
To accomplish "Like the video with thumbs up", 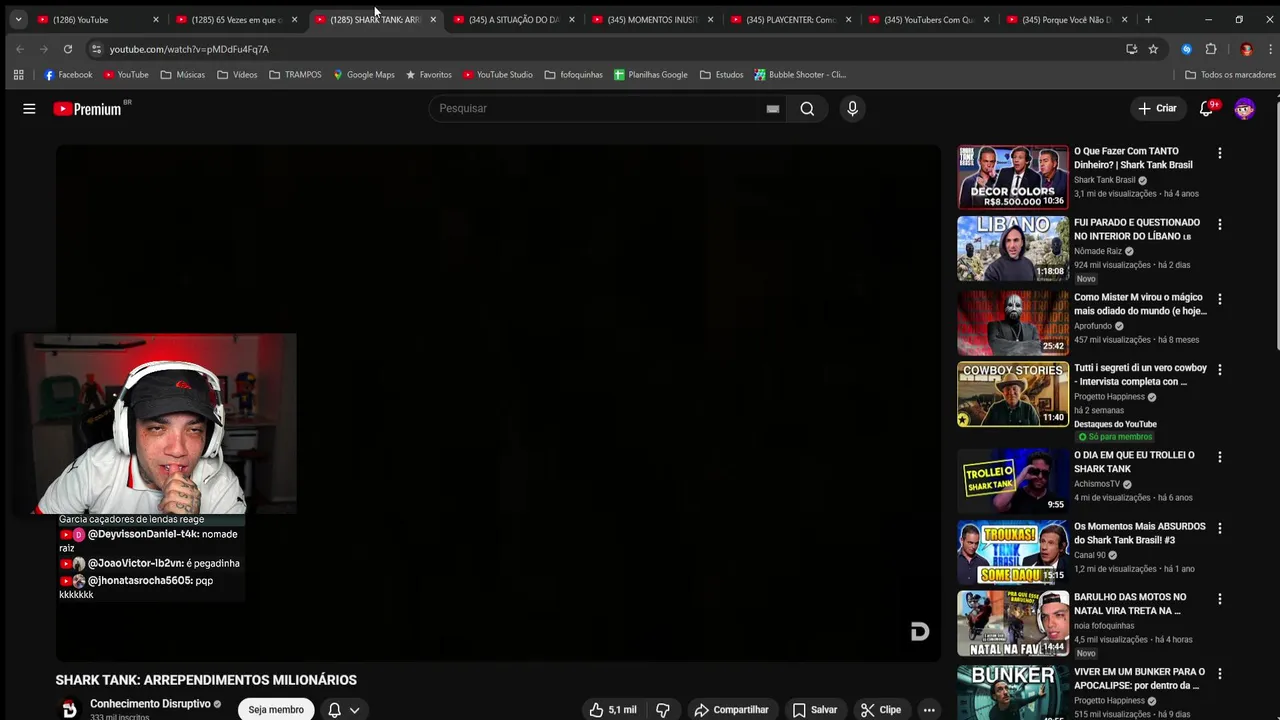I will click(613, 710).
